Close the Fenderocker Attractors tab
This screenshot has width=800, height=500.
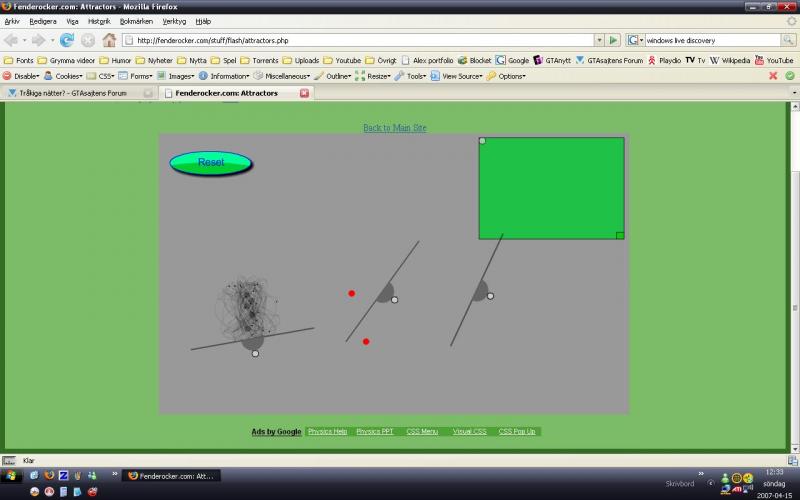(304, 93)
